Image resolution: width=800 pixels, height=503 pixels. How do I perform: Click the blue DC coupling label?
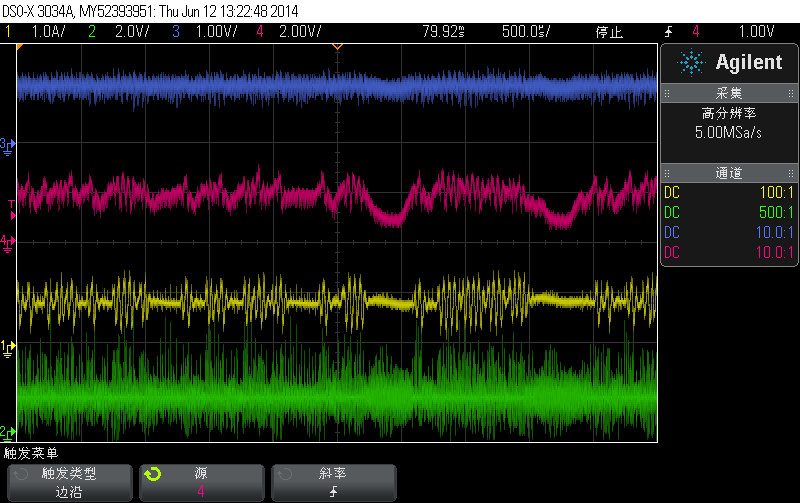pyautogui.click(x=671, y=232)
